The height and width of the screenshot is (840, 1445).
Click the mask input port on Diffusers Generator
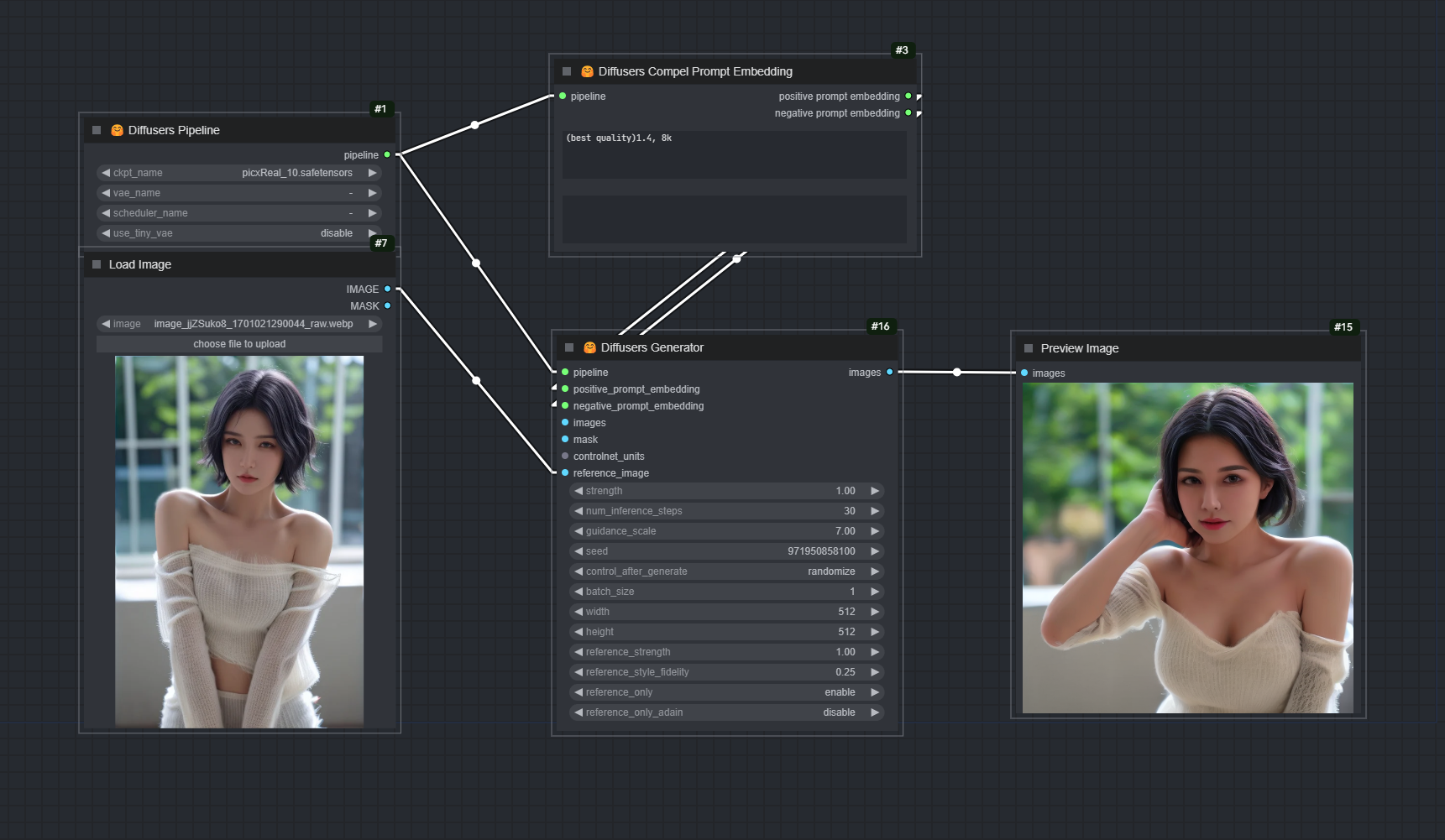pos(565,439)
